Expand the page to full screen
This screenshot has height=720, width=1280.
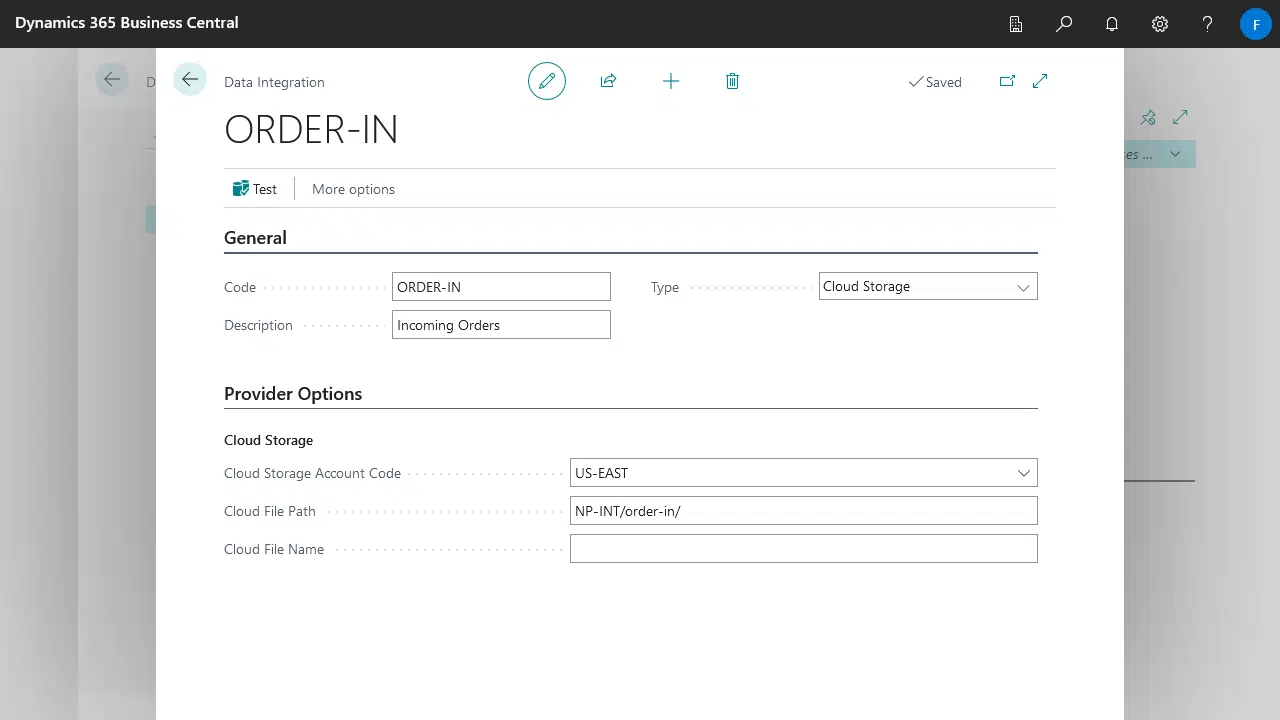pyautogui.click(x=1039, y=80)
